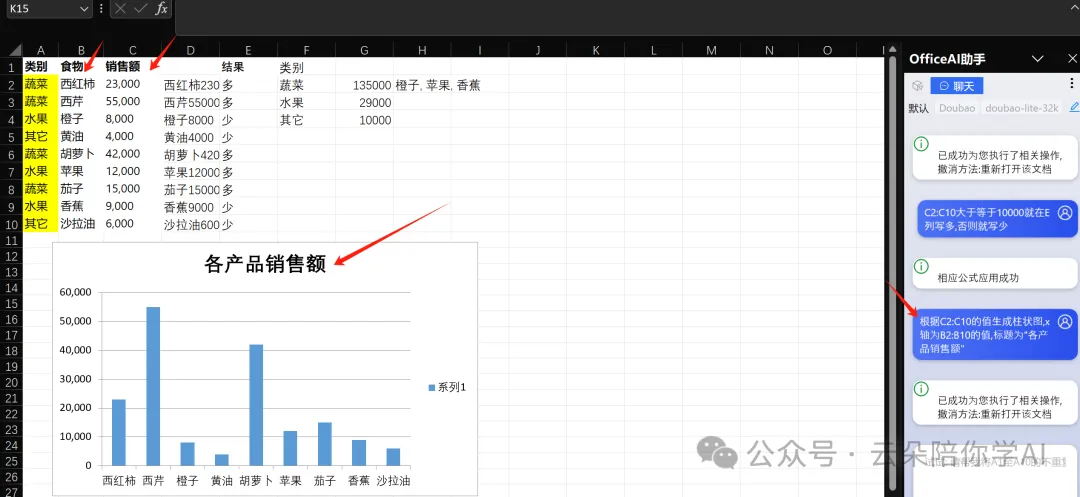Collapse the OfficeAI助手 panel with the chevron
Image resolution: width=1080 pixels, height=497 pixels.
click(1040, 59)
